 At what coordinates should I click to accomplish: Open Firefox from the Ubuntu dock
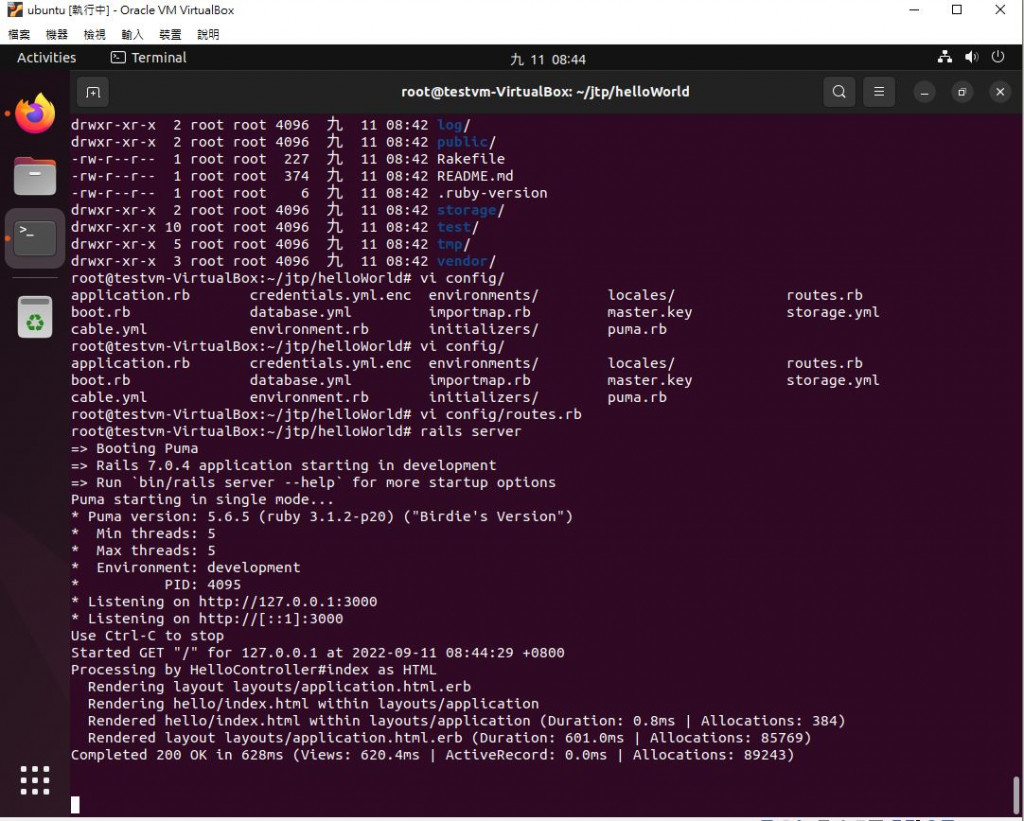[x=35, y=113]
